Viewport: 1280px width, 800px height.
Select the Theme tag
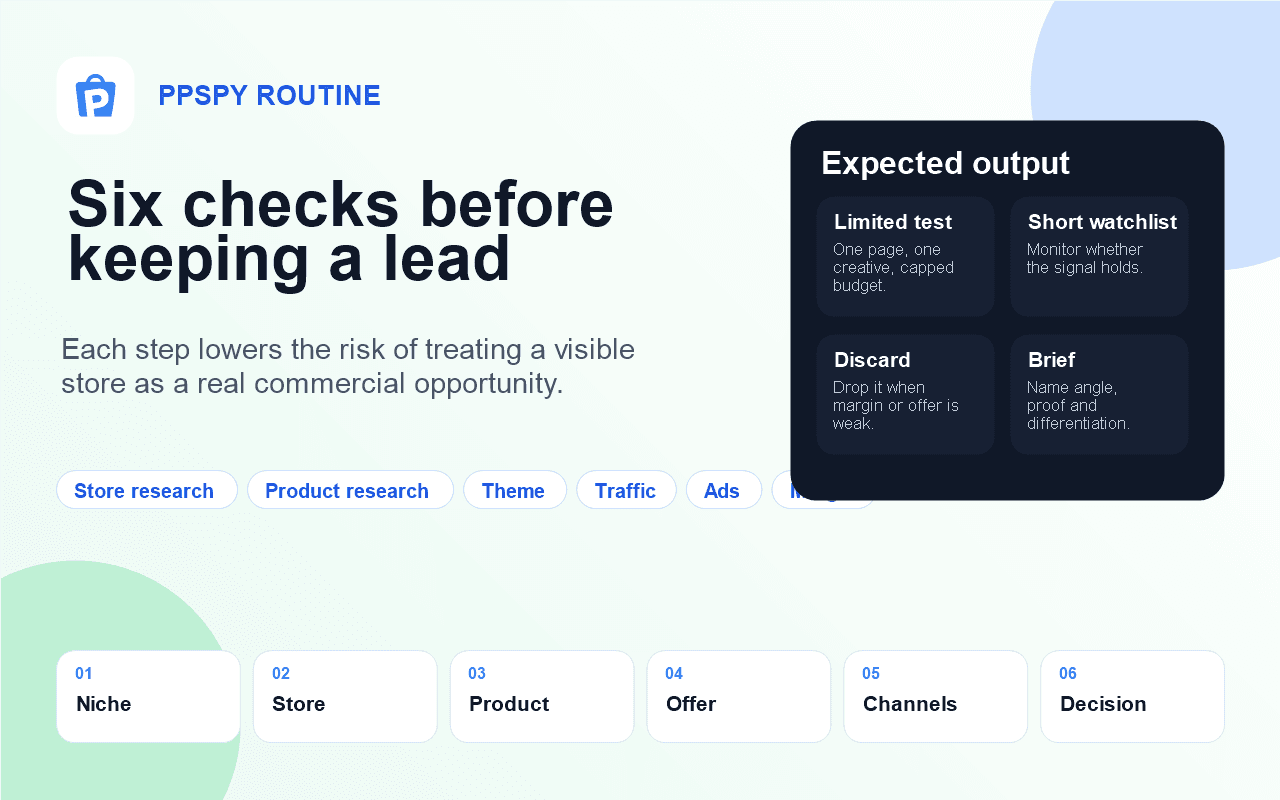(515, 490)
